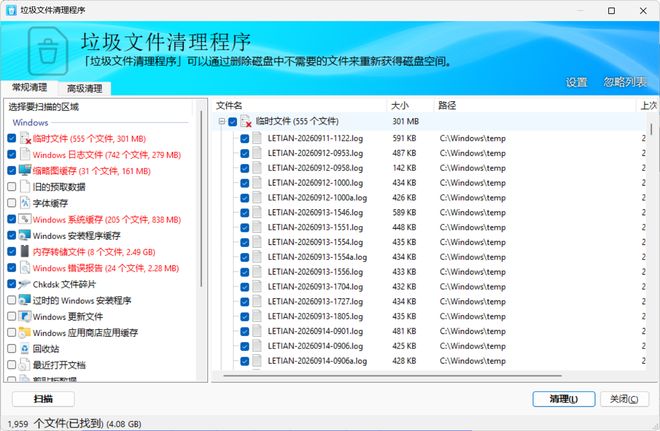This screenshot has height=431, width=660.
Task: Switch to 常规清理 tab
Action: [x=29, y=88]
